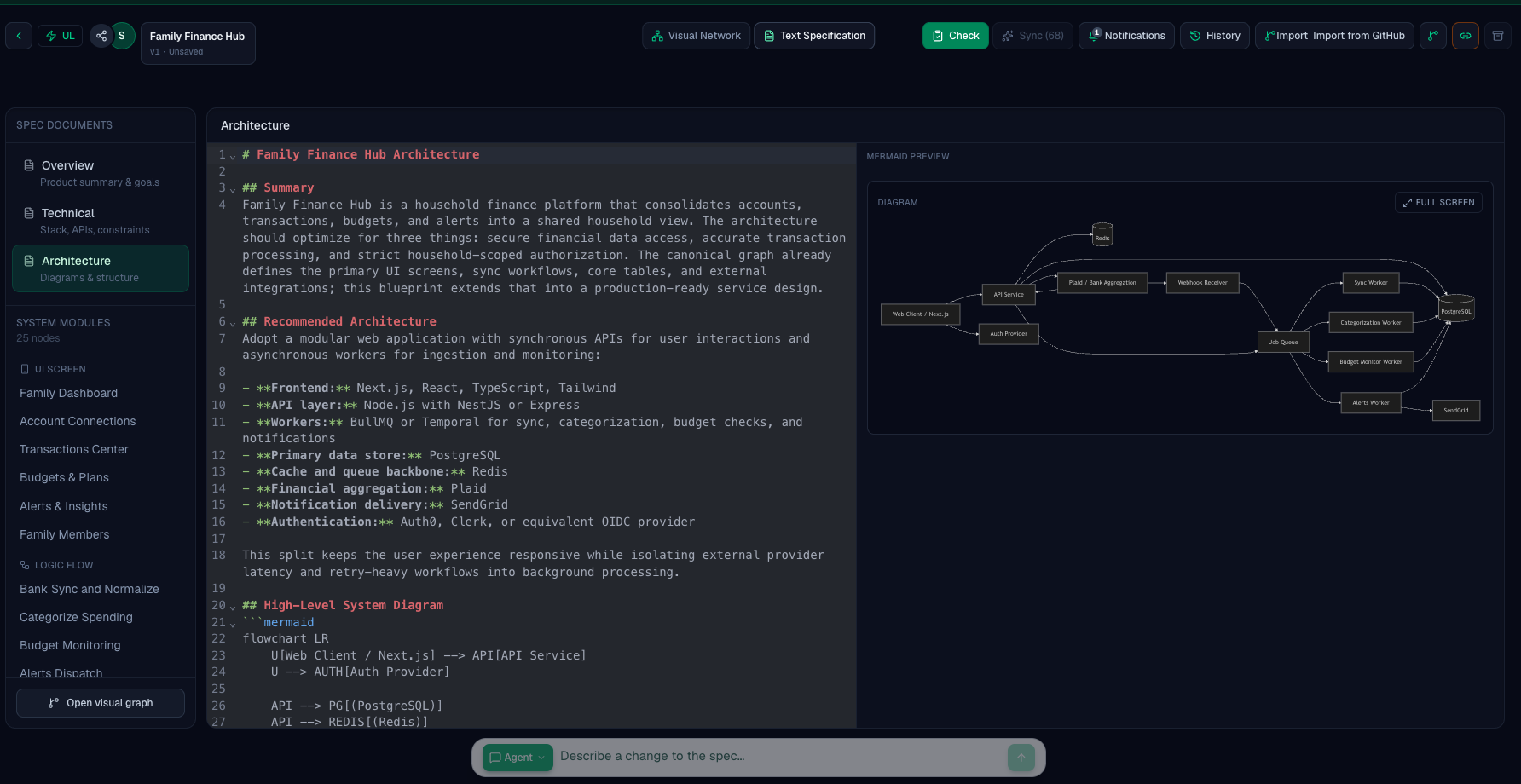Click the archive box icon button
This screenshot has height=784, width=1521.
point(1498,36)
